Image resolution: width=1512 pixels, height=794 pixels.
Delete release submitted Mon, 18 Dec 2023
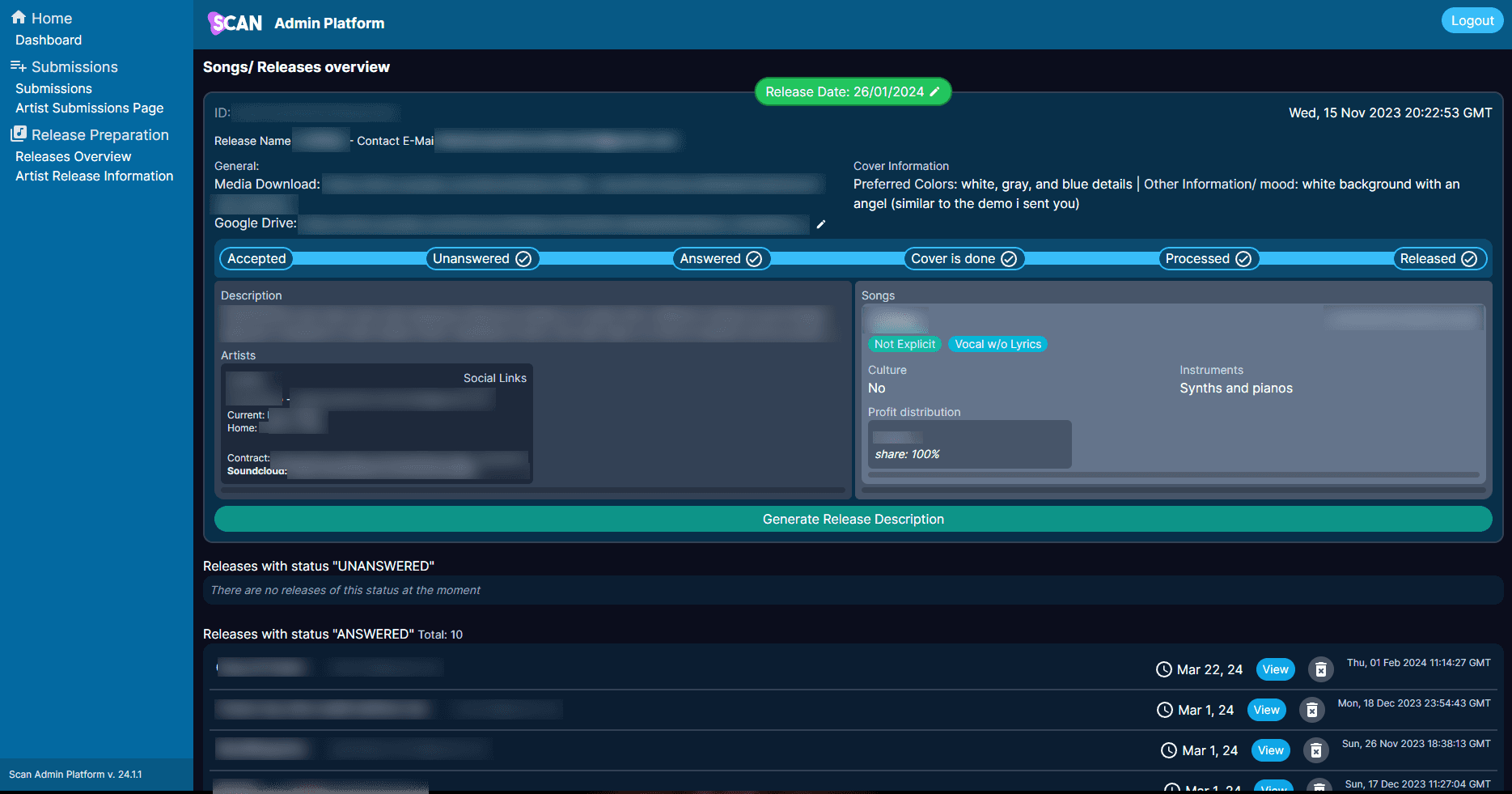[x=1311, y=710]
